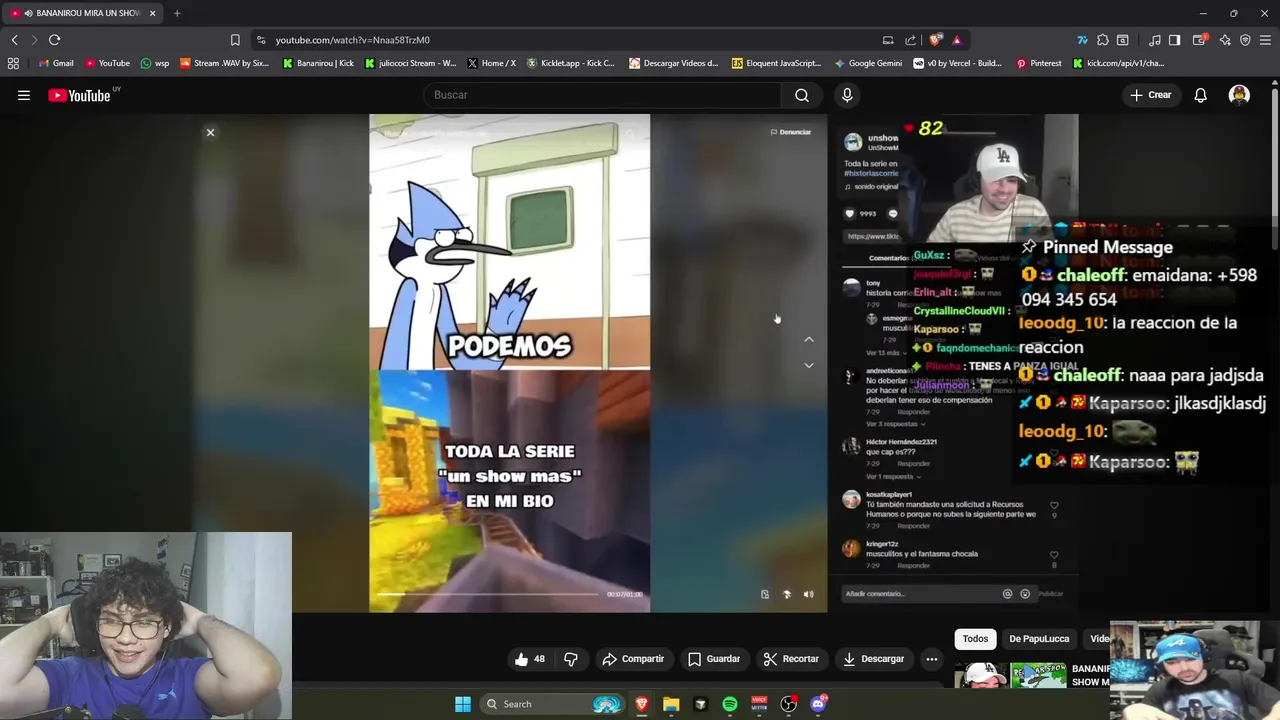Image resolution: width=1280 pixels, height=720 pixels.
Task: Like the video with 48 likes
Action: (530, 659)
